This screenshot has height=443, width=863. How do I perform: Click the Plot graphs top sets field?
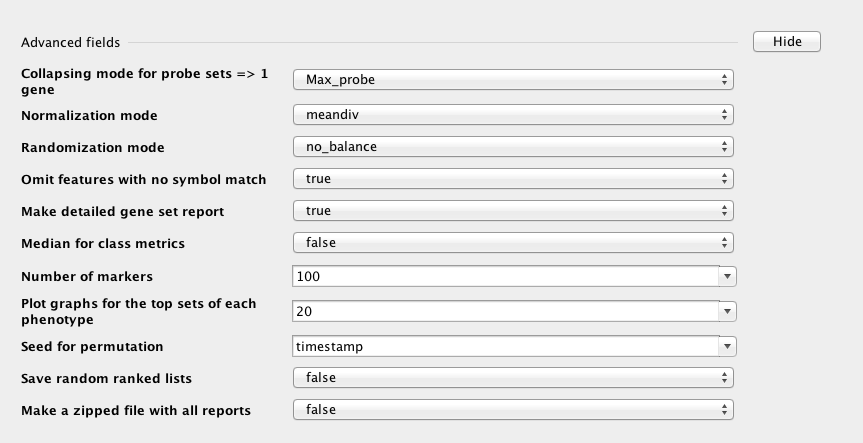[x=505, y=311]
